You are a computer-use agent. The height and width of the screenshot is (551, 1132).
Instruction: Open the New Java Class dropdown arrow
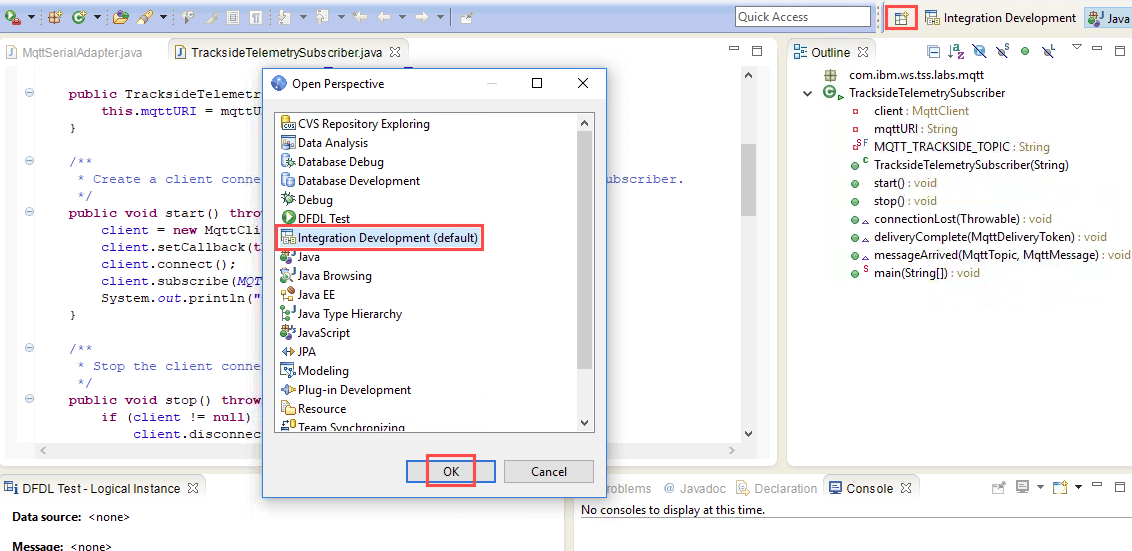coord(97,17)
